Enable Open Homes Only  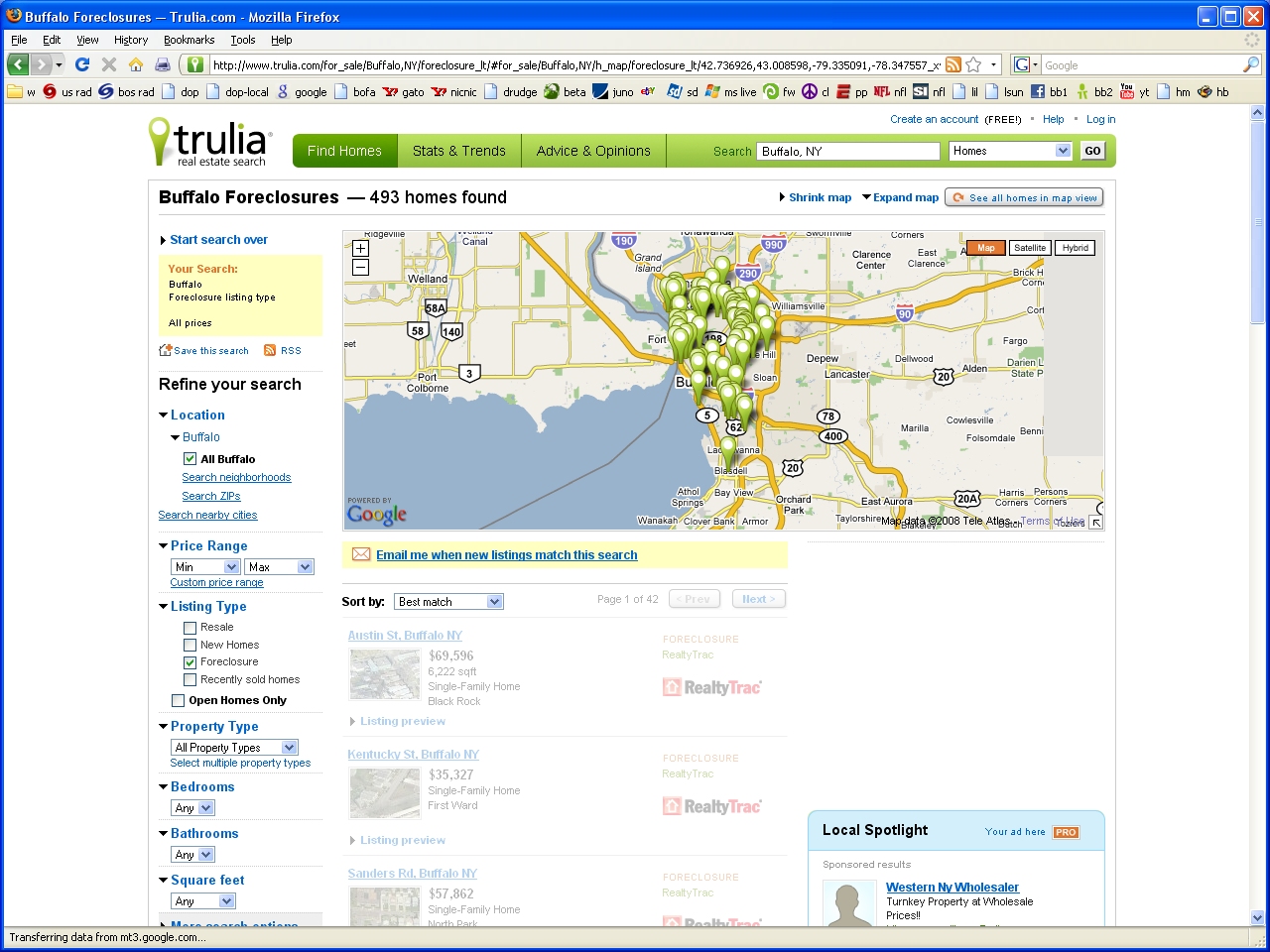click(179, 700)
